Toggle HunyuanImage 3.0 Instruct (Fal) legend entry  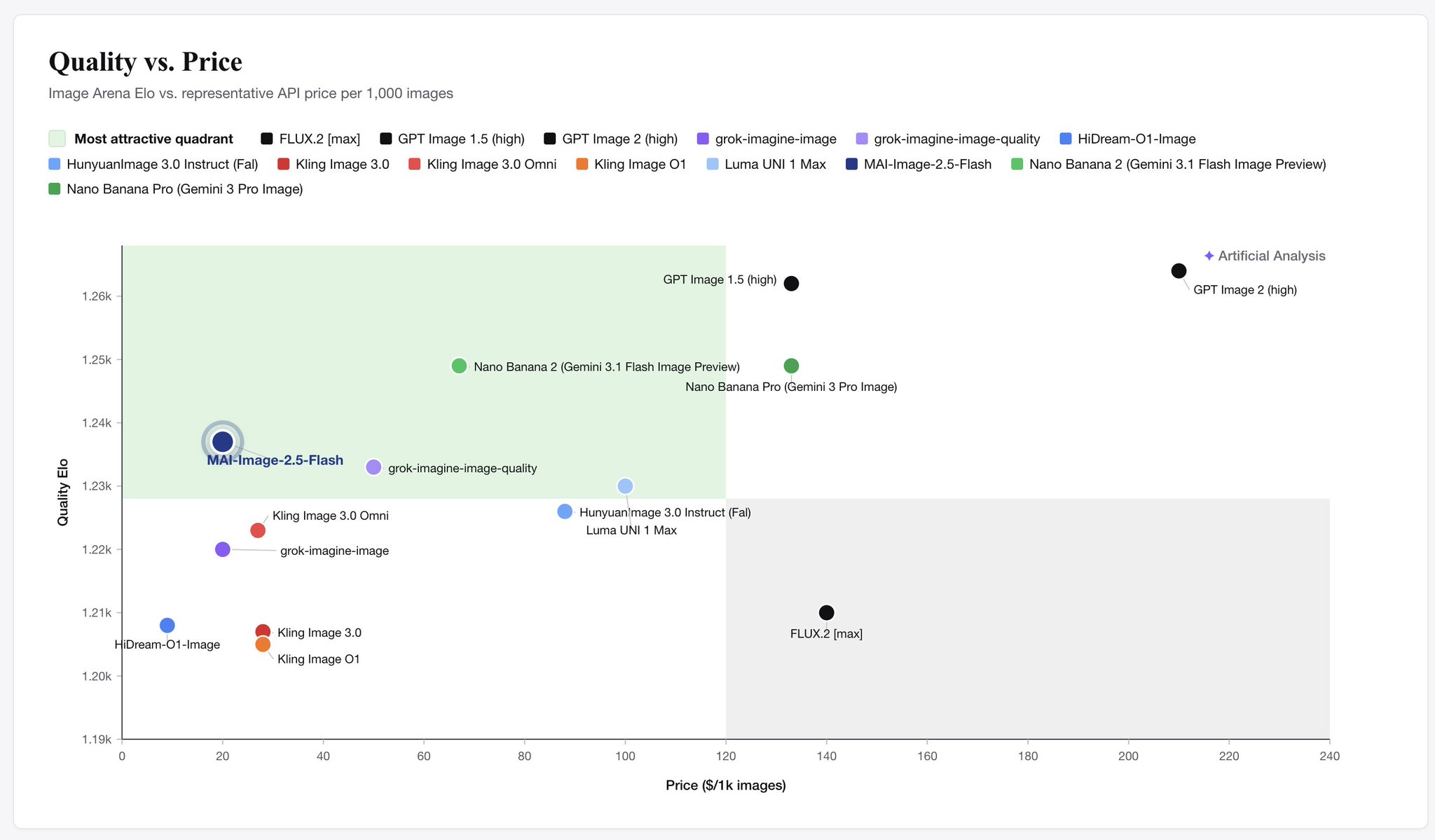(x=153, y=165)
